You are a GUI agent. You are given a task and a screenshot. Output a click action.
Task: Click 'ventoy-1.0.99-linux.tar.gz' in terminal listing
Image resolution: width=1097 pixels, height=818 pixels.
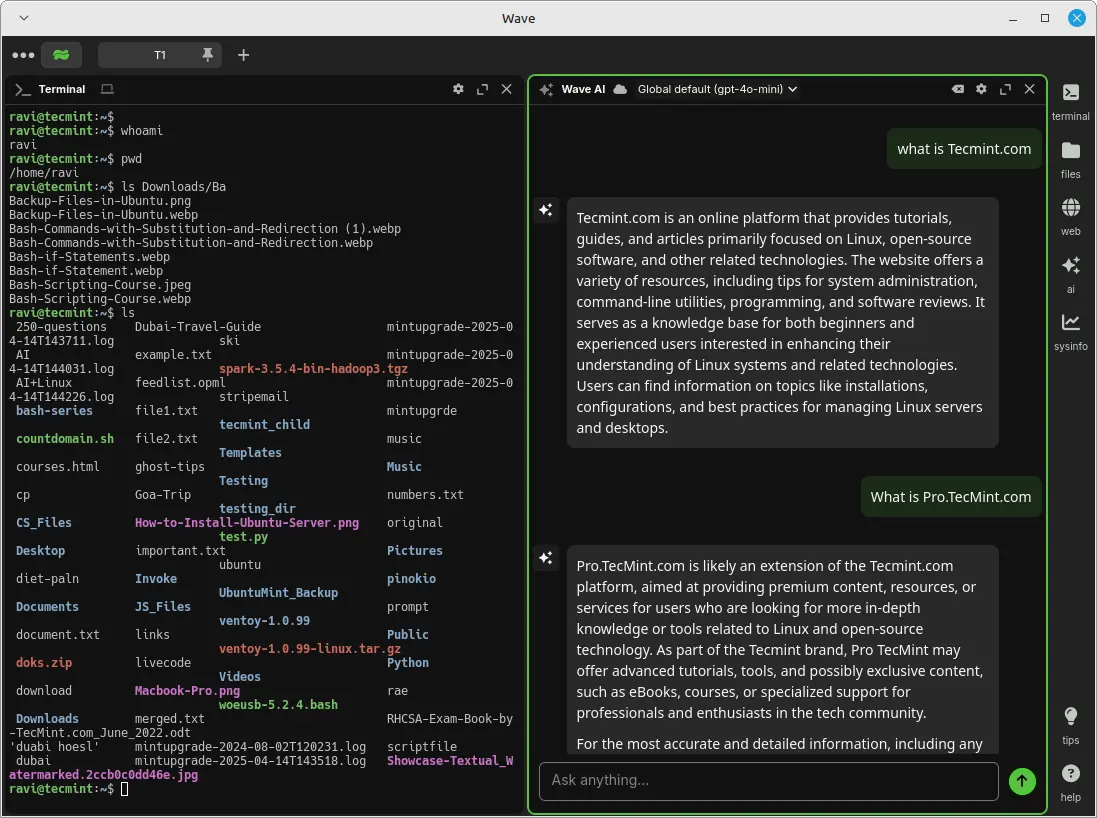tap(309, 649)
